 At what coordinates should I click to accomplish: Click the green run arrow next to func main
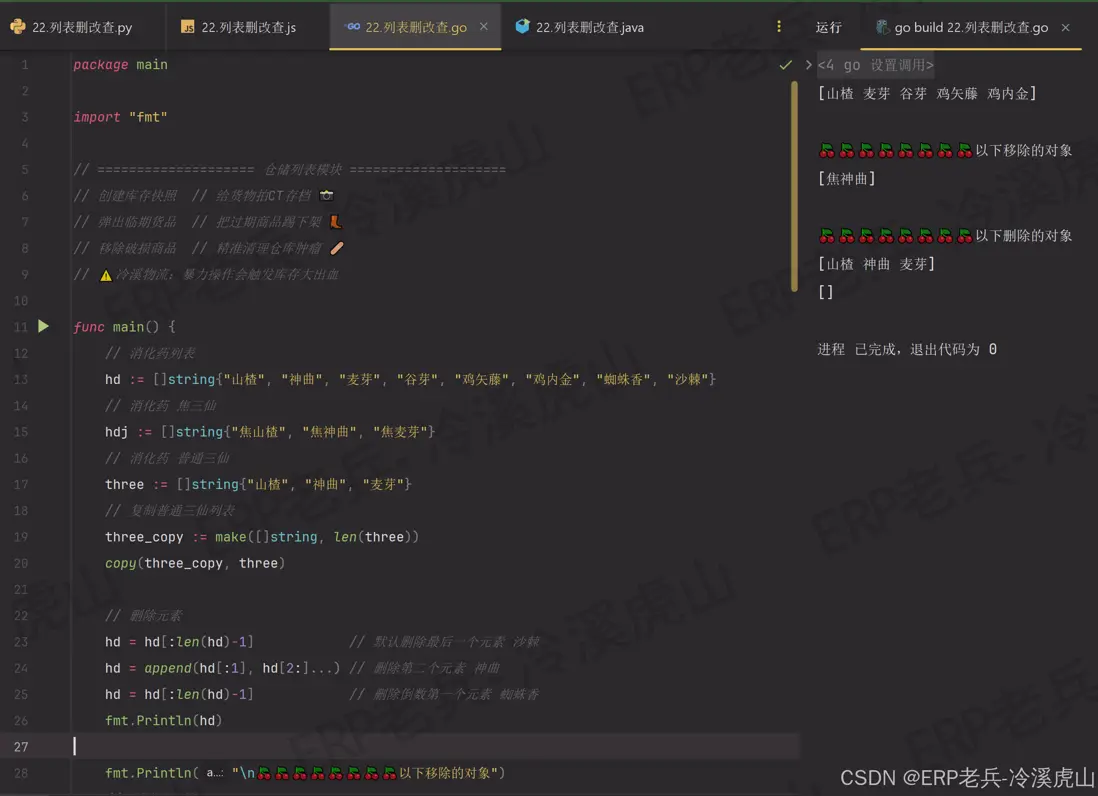coord(41,326)
